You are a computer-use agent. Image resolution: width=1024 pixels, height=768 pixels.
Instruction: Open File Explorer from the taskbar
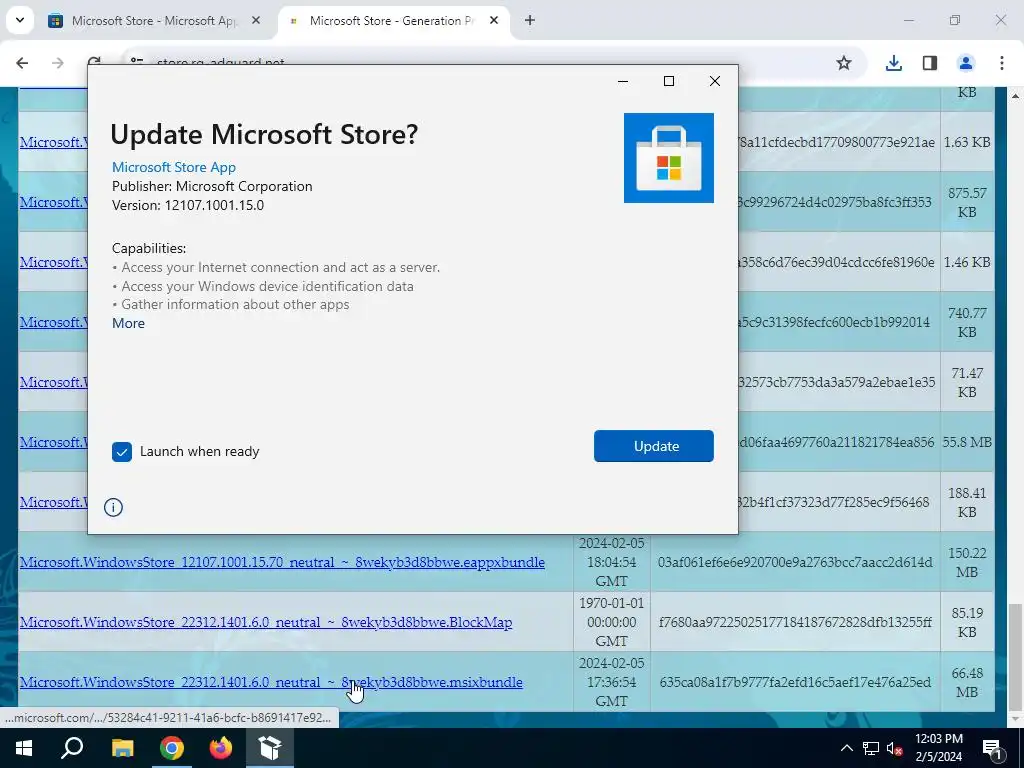[x=122, y=748]
